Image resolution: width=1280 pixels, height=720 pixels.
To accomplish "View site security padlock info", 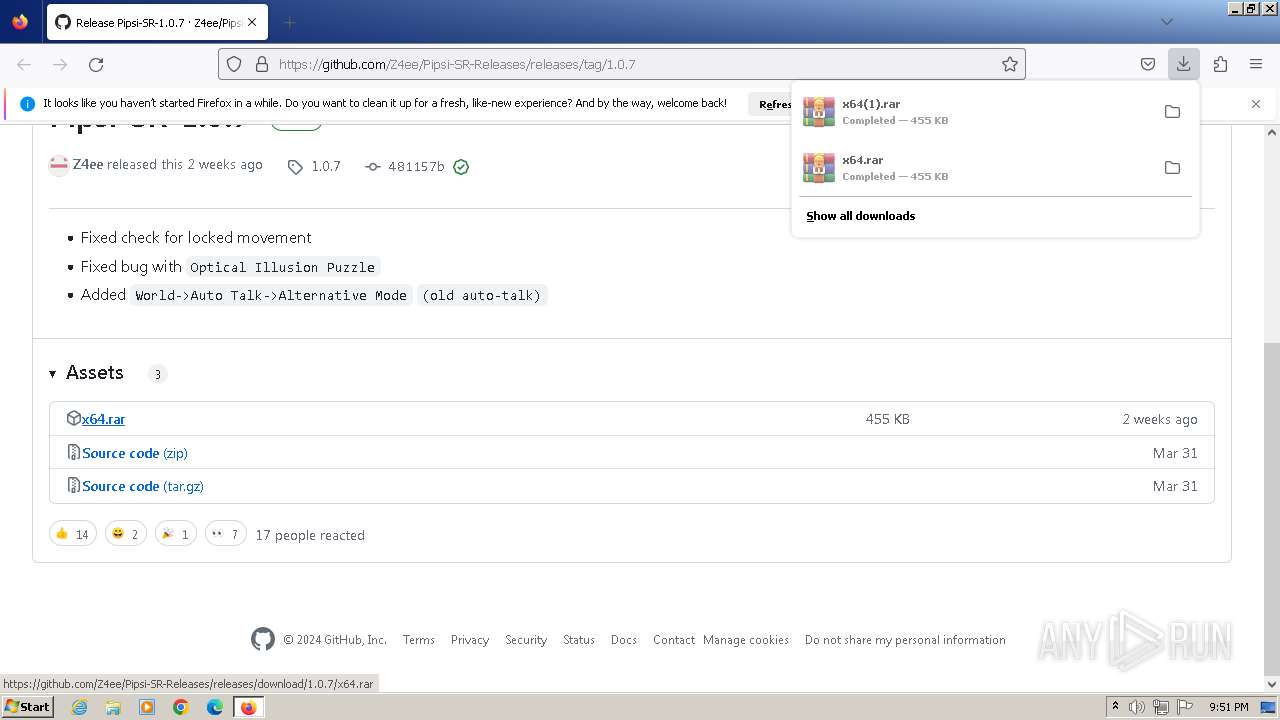I will (262, 64).
